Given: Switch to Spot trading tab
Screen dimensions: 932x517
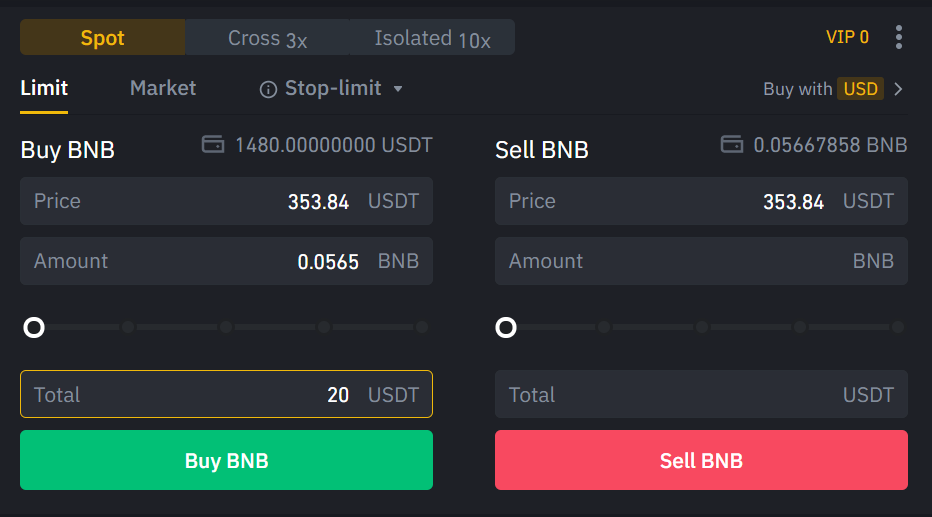Looking at the screenshot, I should click(103, 38).
